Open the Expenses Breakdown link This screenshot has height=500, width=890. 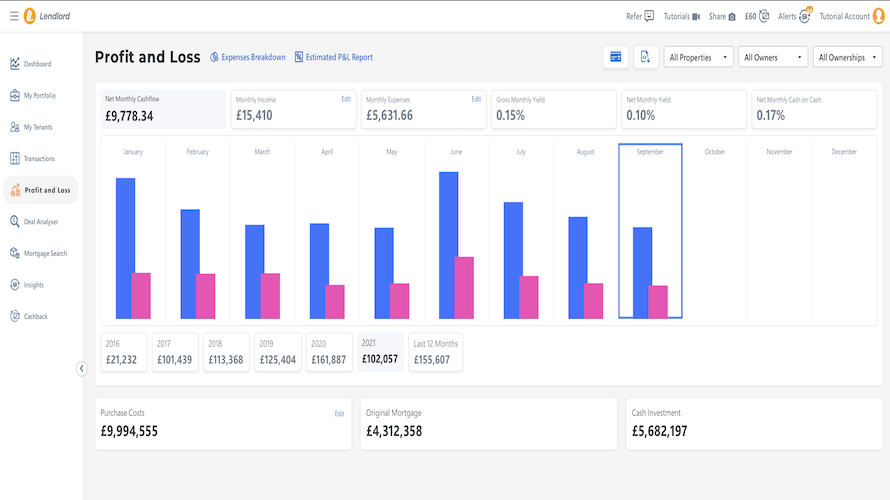[248, 57]
